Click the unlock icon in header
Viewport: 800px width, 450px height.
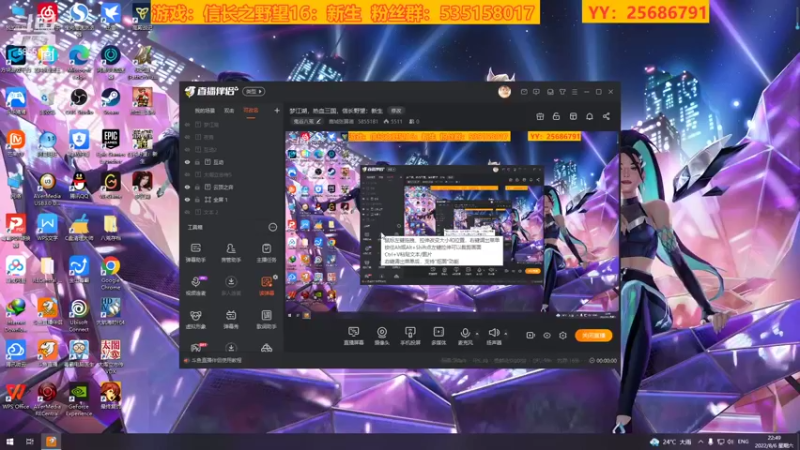(556, 116)
